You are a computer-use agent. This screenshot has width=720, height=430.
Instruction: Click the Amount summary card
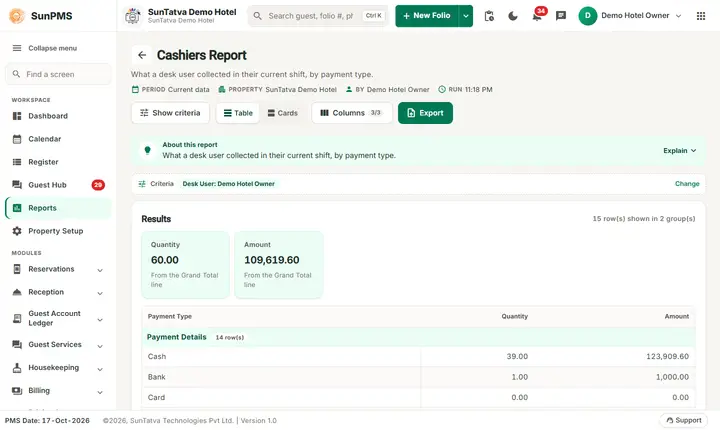pyautogui.click(x=279, y=265)
